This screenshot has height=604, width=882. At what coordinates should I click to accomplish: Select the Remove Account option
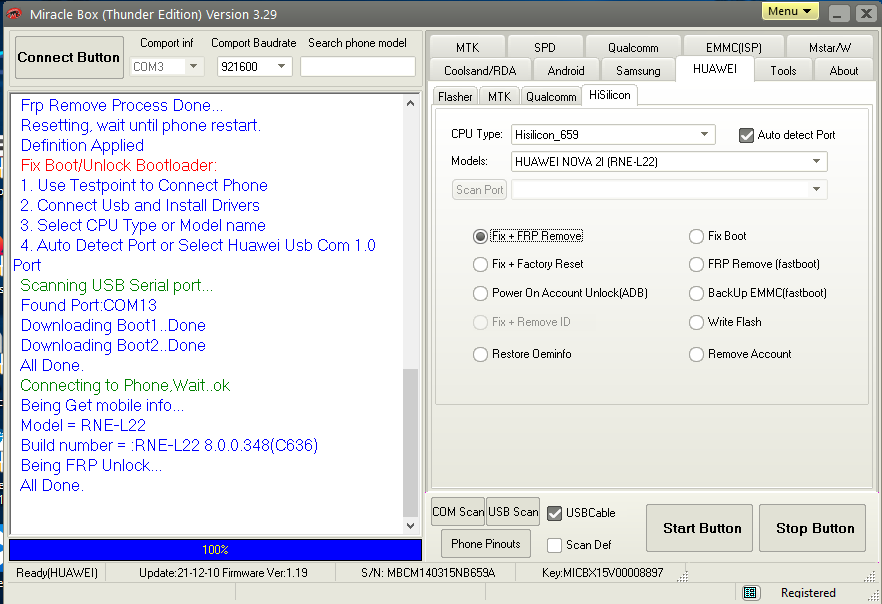point(696,354)
